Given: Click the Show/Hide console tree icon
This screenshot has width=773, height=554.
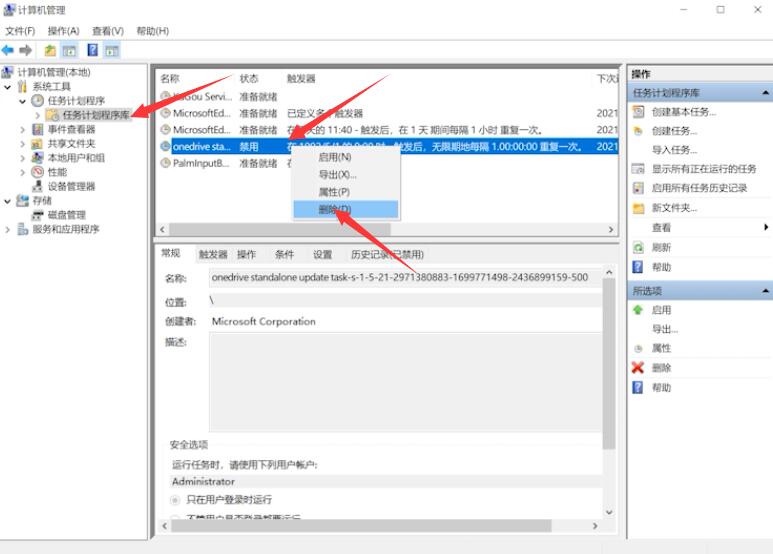Looking at the screenshot, I should tap(70, 50).
